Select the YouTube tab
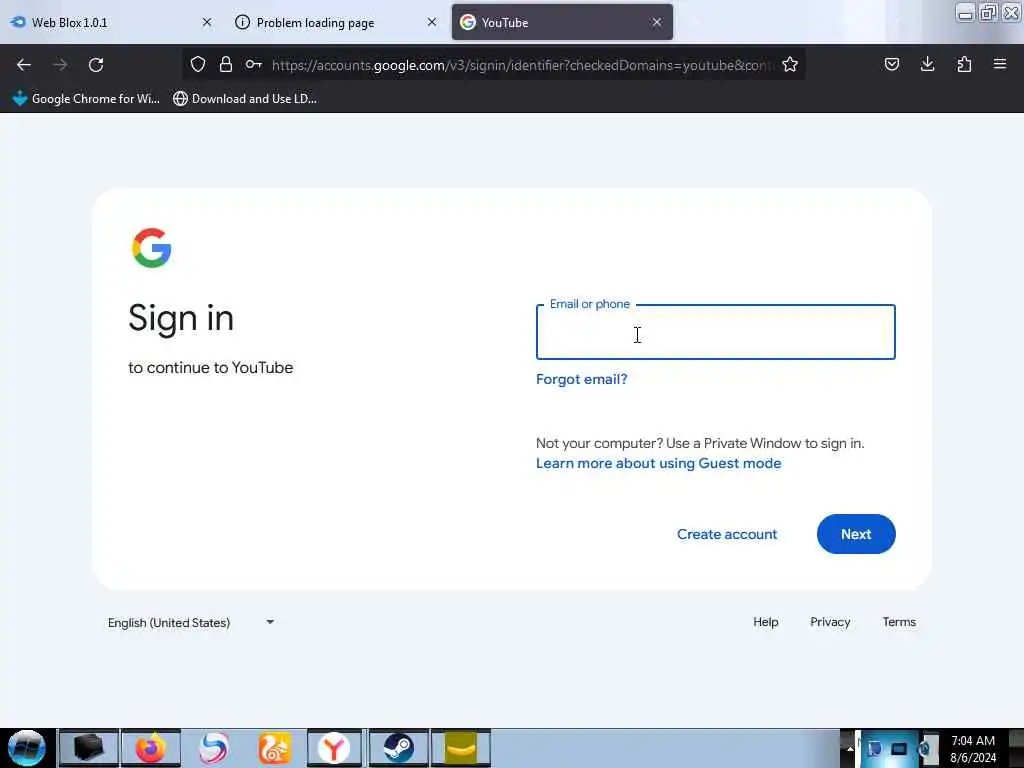 tap(562, 22)
